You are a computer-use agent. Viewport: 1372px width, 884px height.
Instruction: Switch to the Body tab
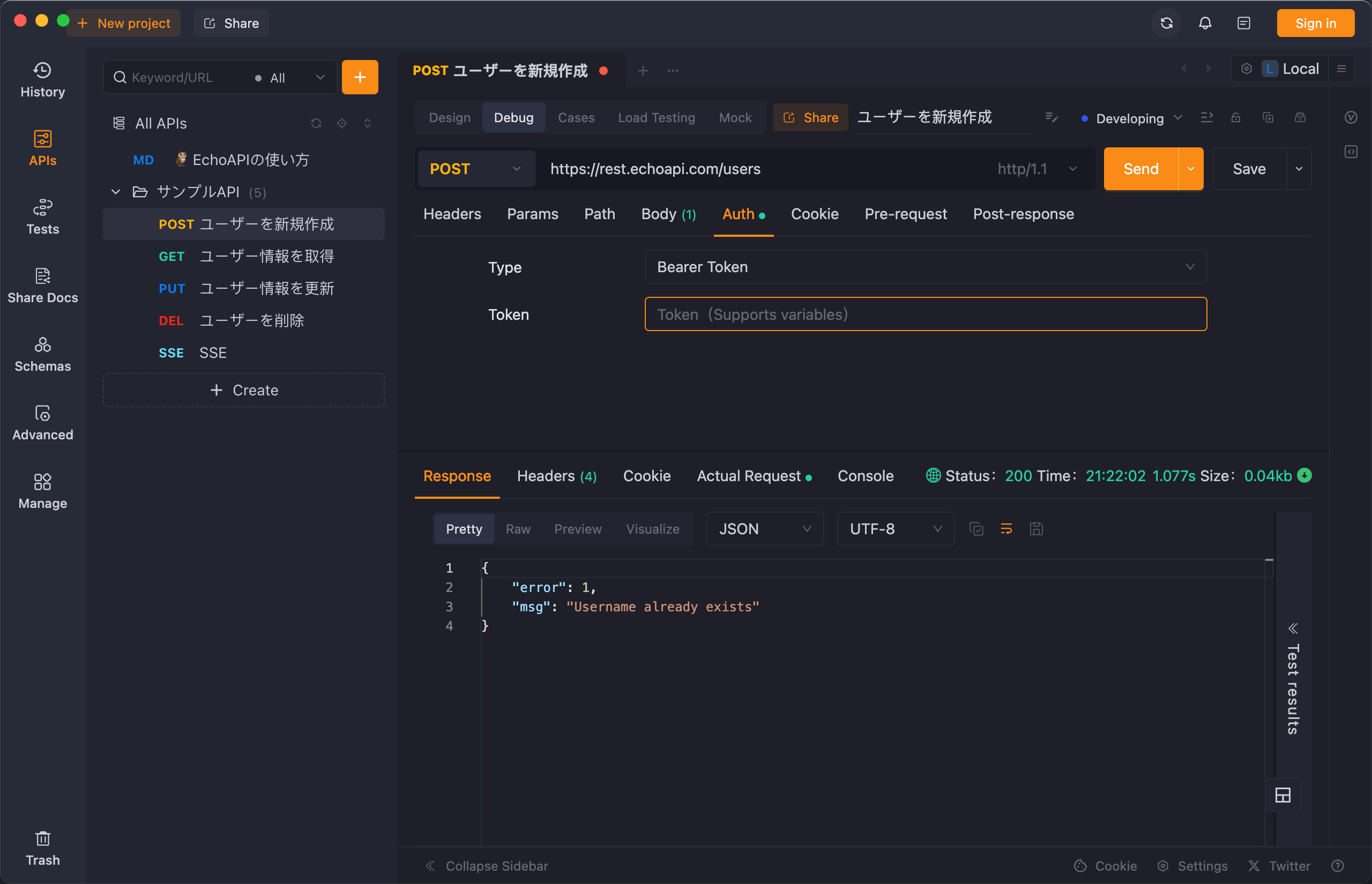[x=667, y=213]
